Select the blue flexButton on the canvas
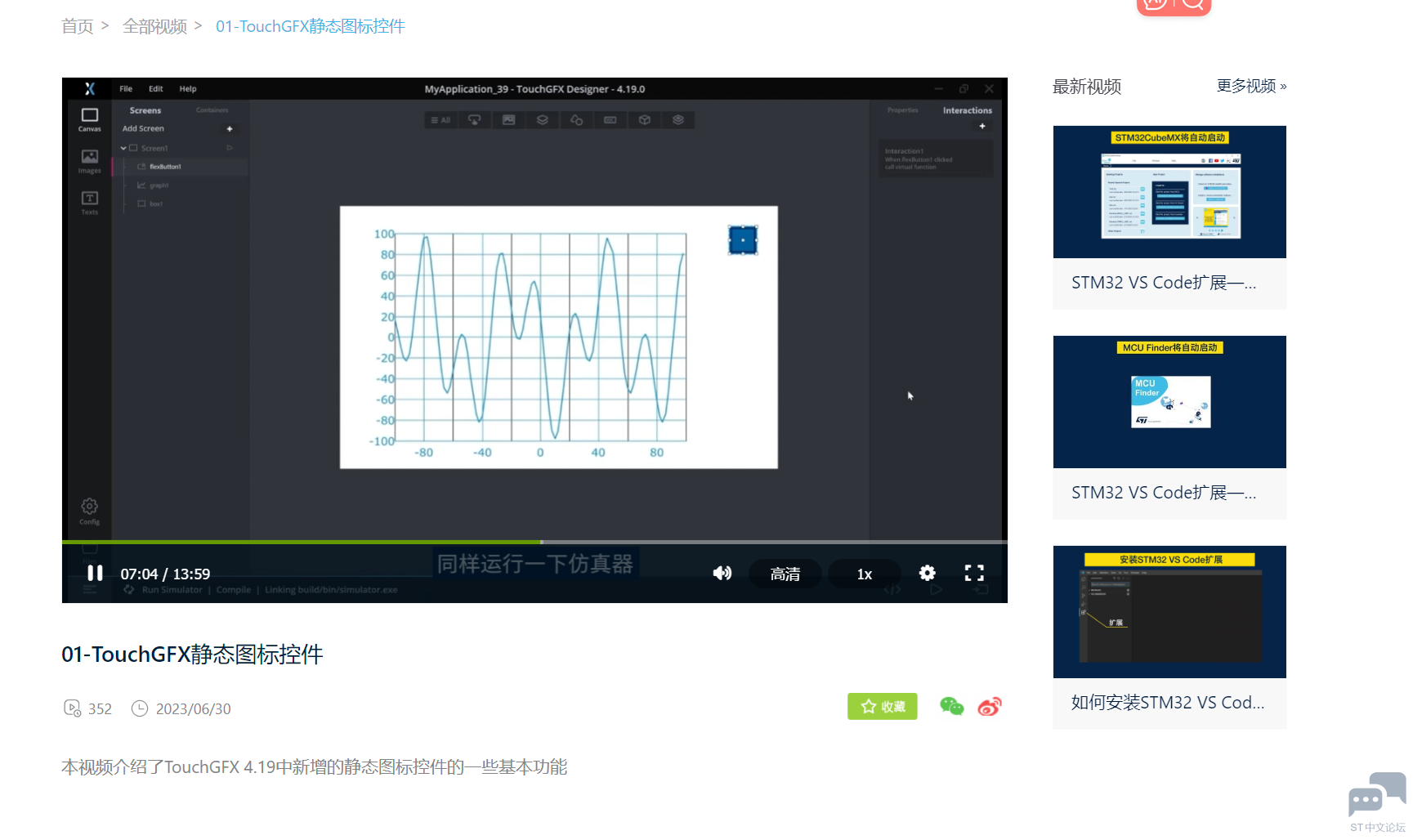 click(x=743, y=240)
